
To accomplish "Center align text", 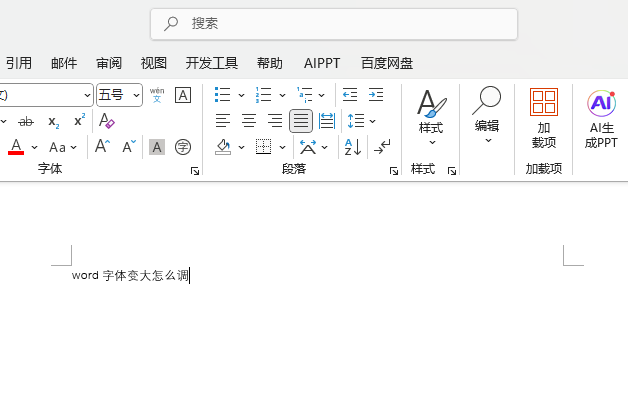I will click(249, 121).
